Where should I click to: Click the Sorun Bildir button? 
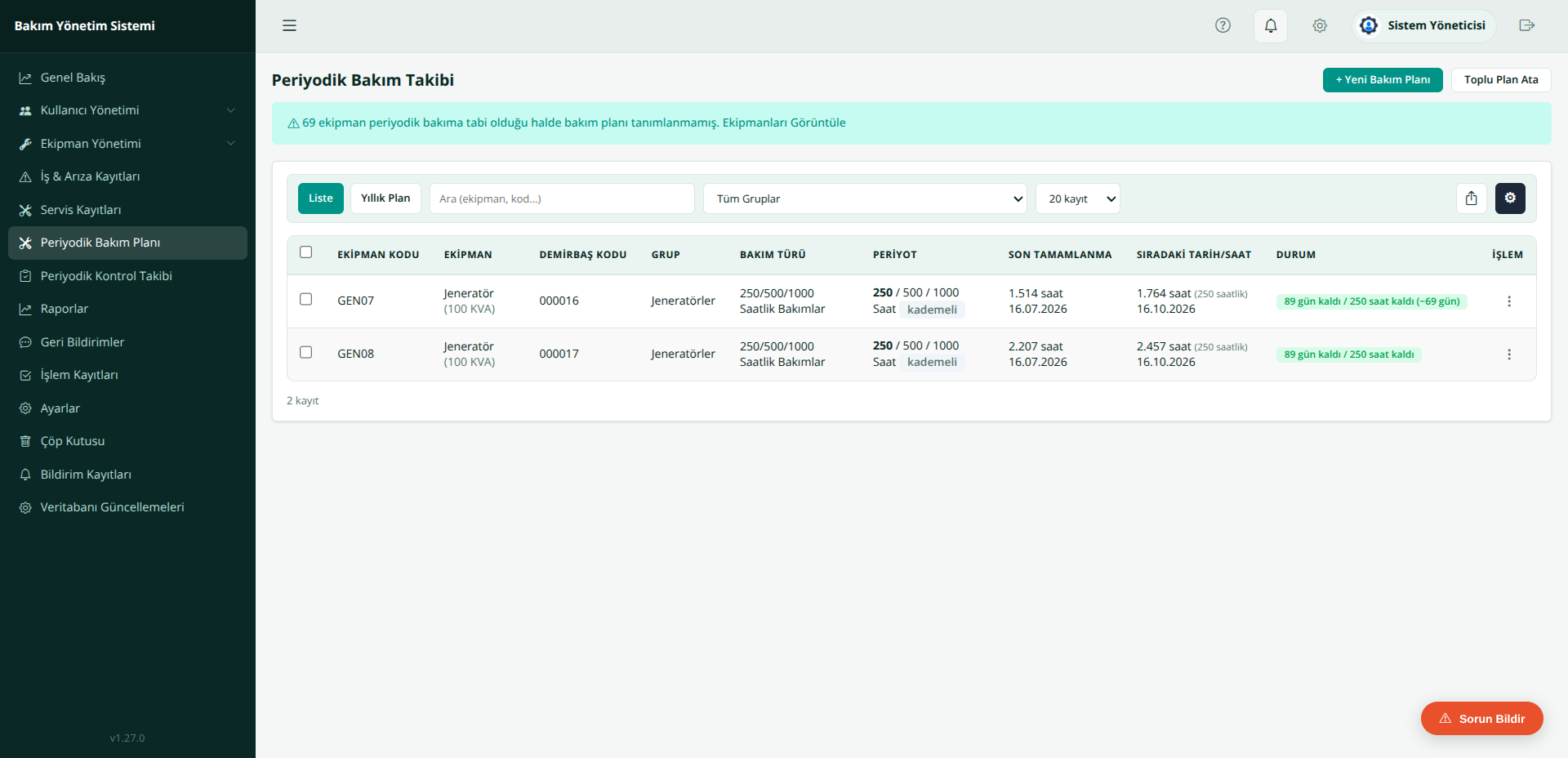1482,719
